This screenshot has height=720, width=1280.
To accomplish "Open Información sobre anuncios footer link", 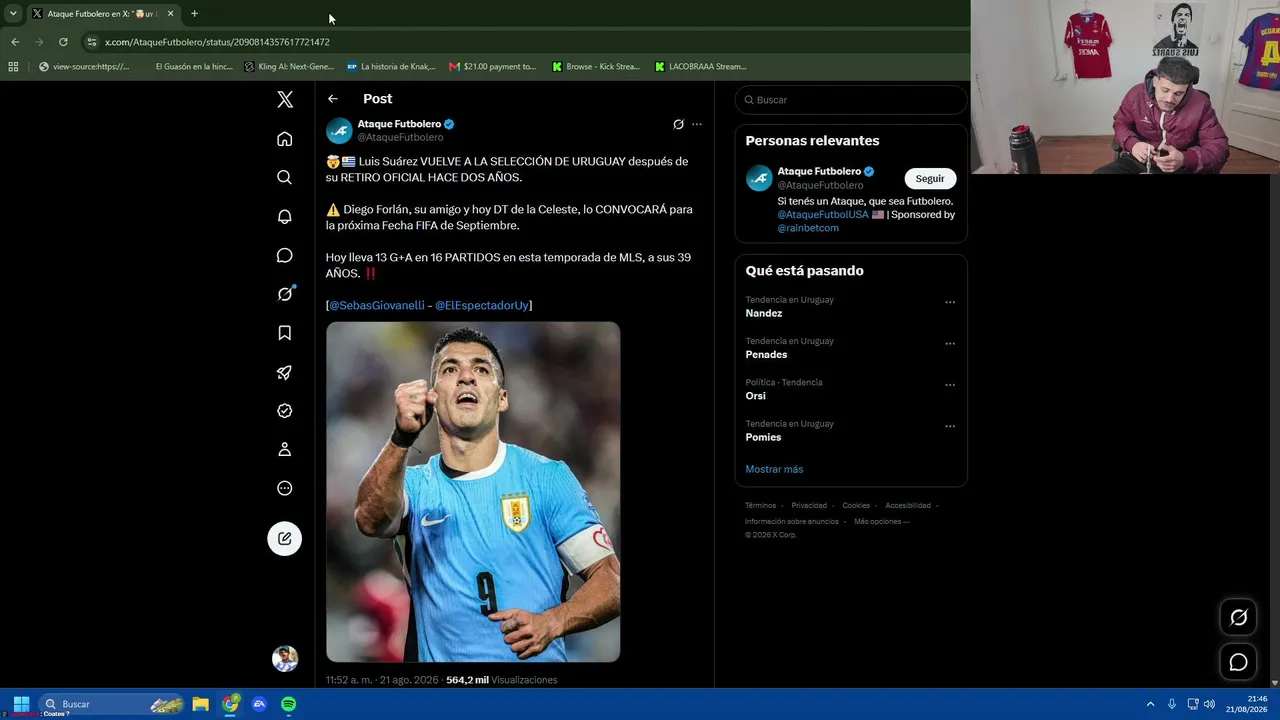I will 792,522.
